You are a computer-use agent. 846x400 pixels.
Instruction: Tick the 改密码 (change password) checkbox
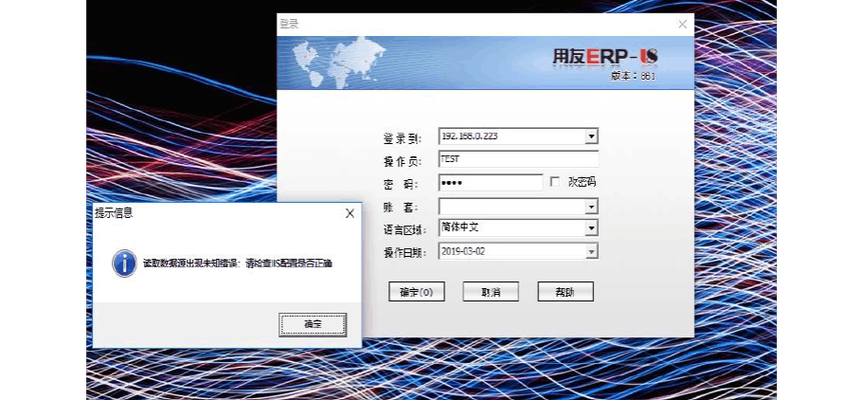(555, 182)
